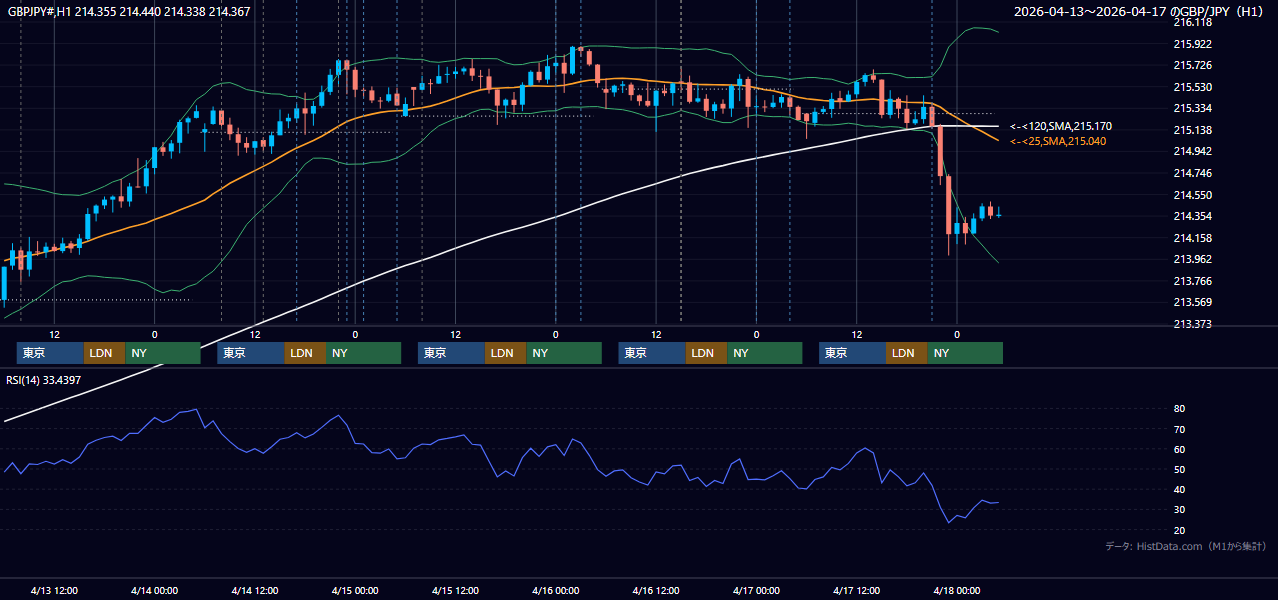Click the GBPJPY#,H1 quote header text
This screenshot has height=600, width=1278.
(x=129, y=12)
